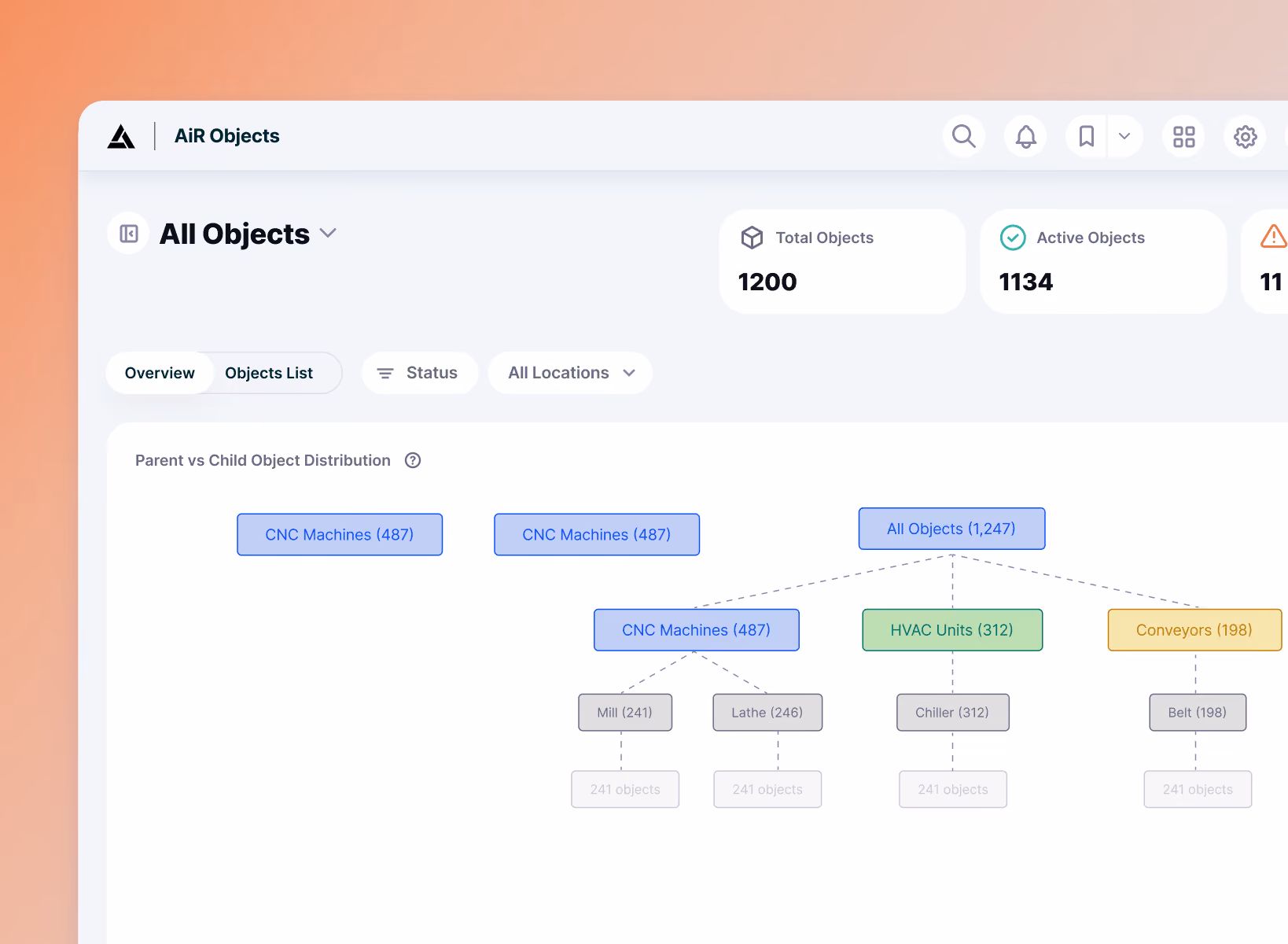Click help icon beside distribution title
The width and height of the screenshot is (1288, 944).
(x=413, y=460)
